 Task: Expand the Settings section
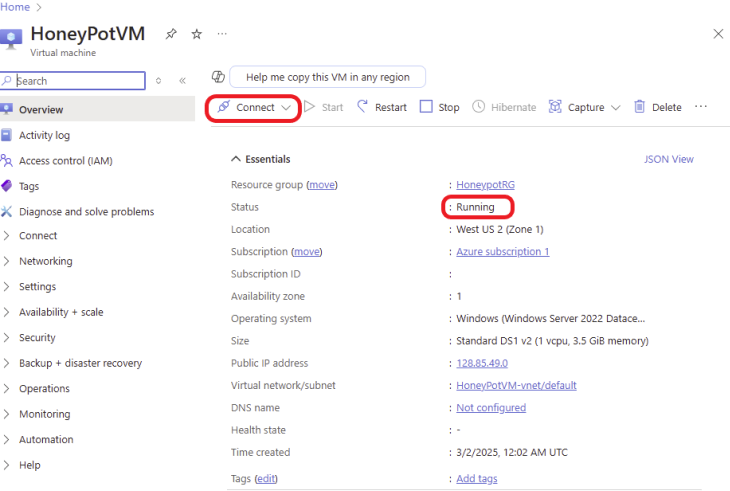(x=37, y=287)
